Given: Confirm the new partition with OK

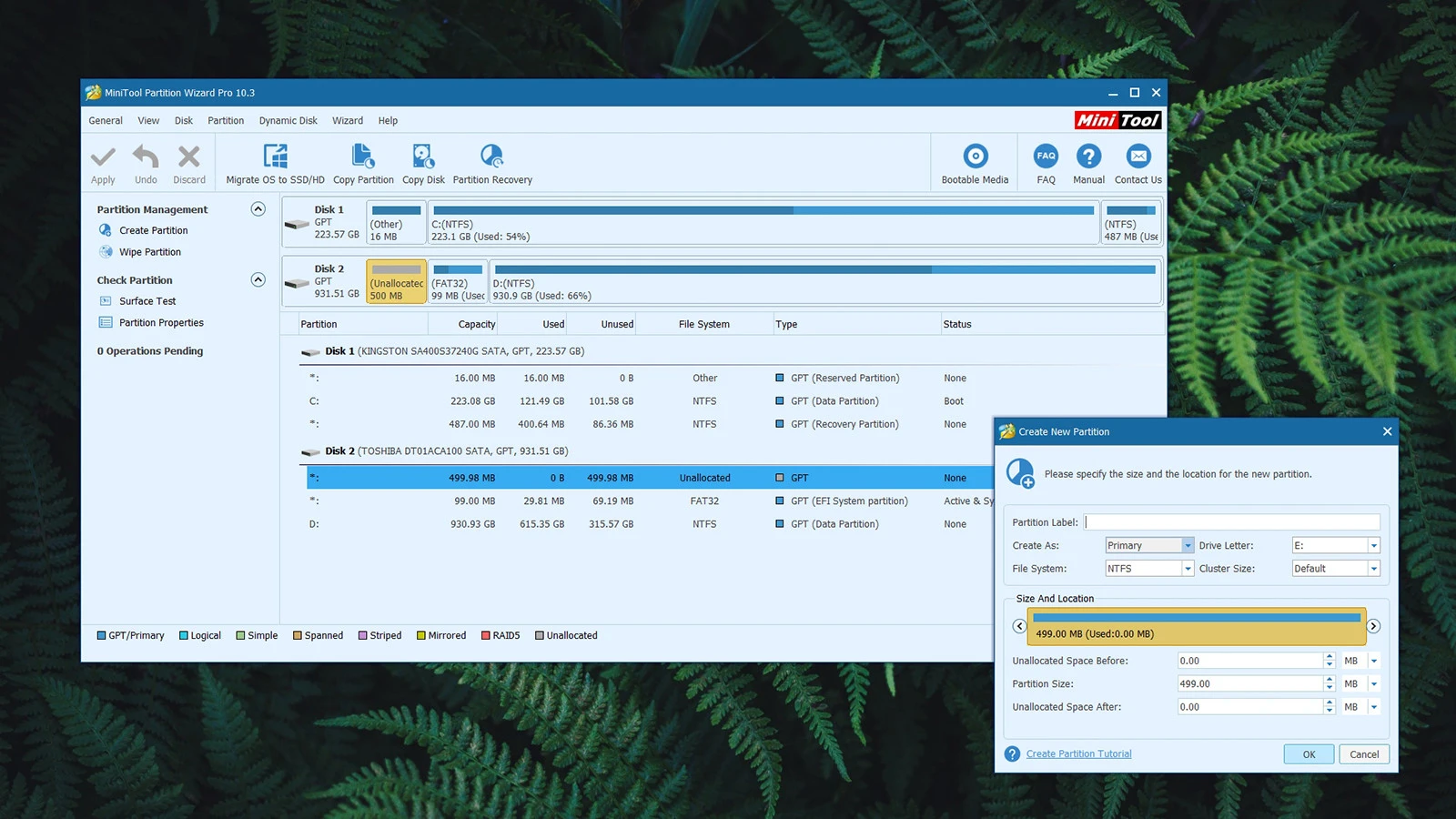Looking at the screenshot, I should tap(1309, 753).
